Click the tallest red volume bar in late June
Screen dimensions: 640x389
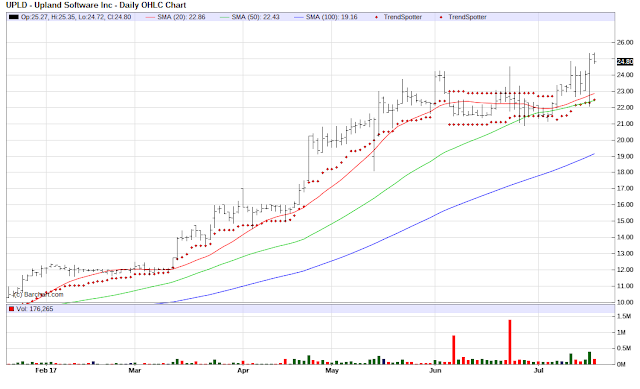click(510, 342)
